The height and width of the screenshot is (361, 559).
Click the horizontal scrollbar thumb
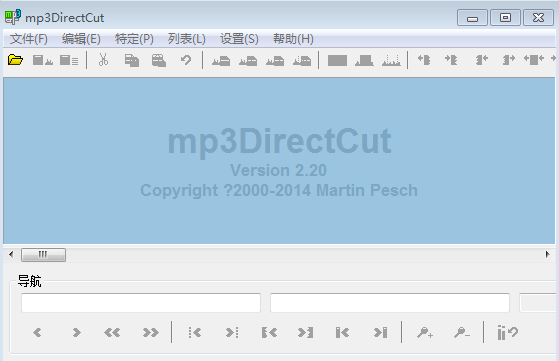point(43,255)
